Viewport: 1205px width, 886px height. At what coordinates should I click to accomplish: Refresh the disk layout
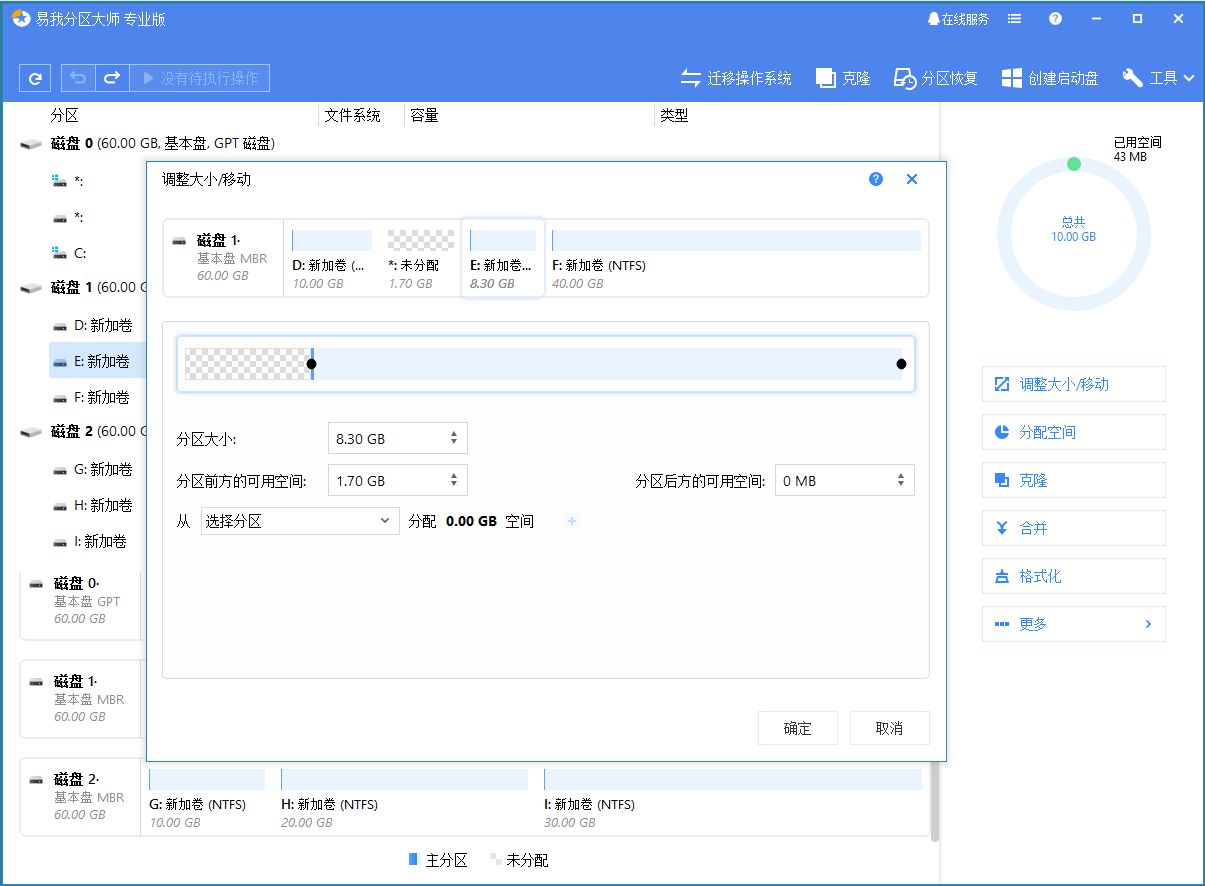(x=35, y=77)
